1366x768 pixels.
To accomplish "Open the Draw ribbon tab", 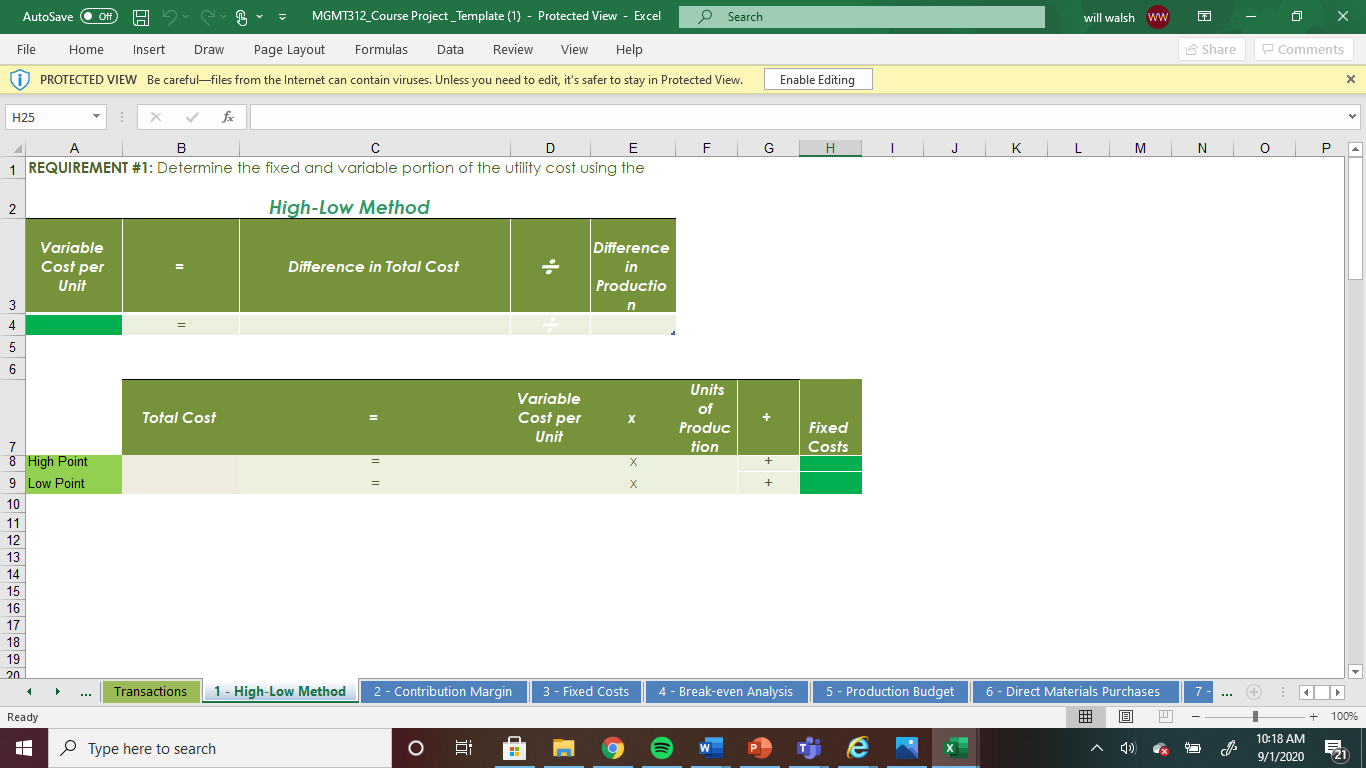I will 209,49.
